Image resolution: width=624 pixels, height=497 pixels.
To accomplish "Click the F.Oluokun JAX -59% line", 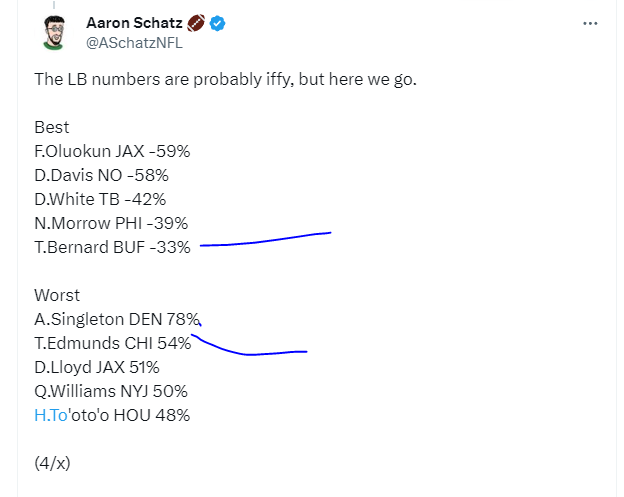I will (x=112, y=152).
